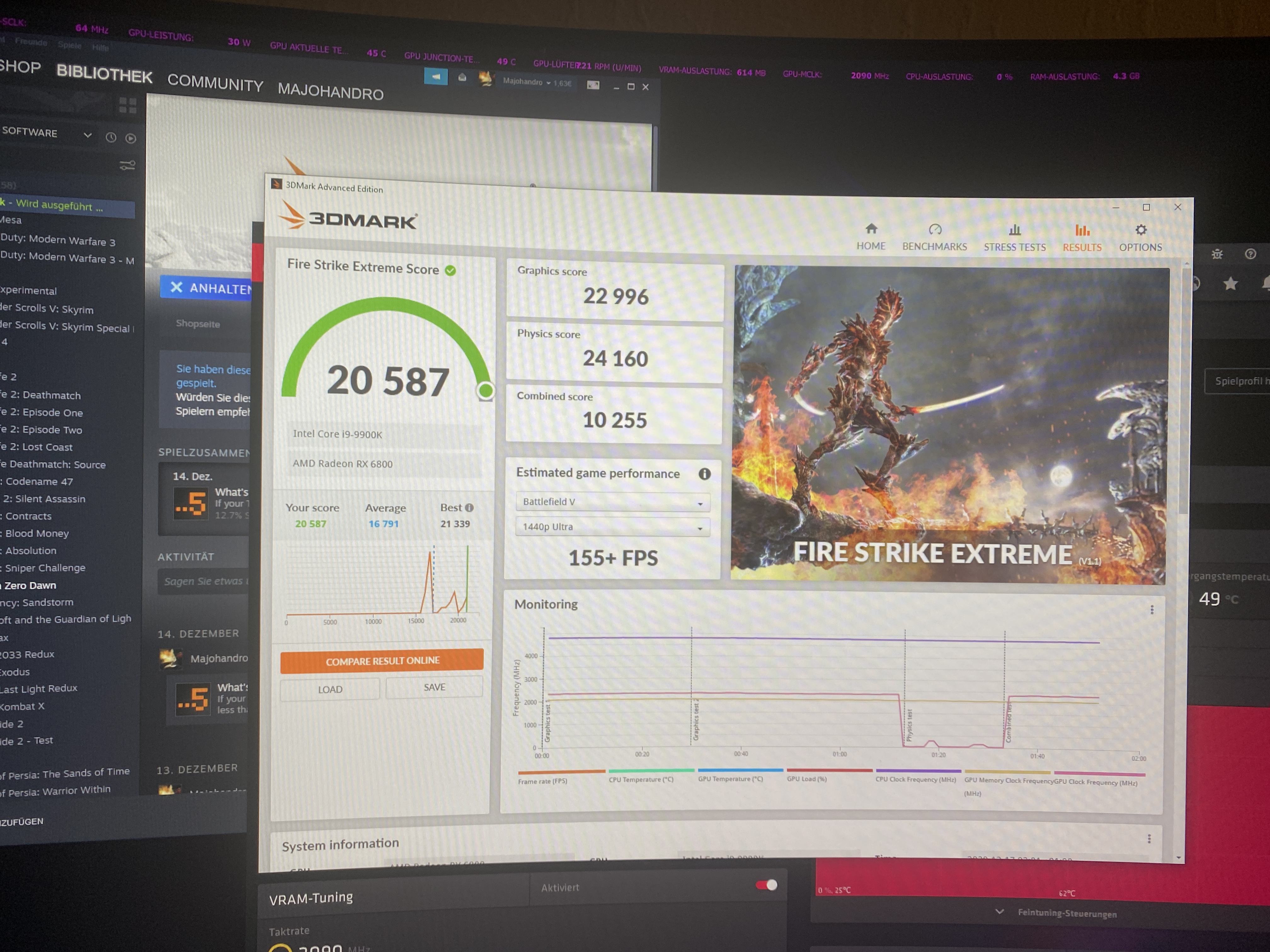Viewport: 1270px width, 952px height.
Task: Click System information three-dot menu icon
Action: click(1149, 839)
